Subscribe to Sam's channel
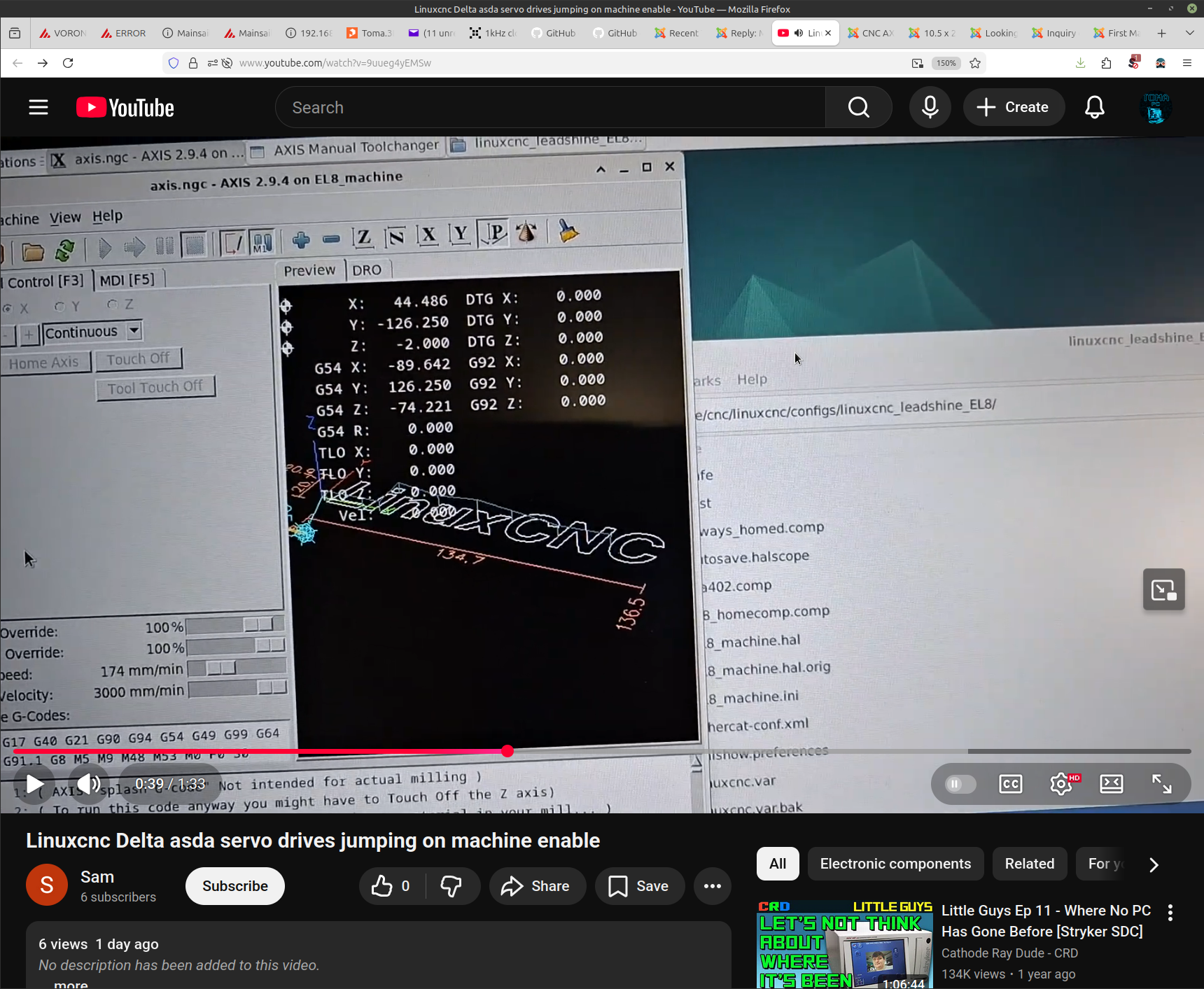This screenshot has height=989, width=1204. (234, 886)
